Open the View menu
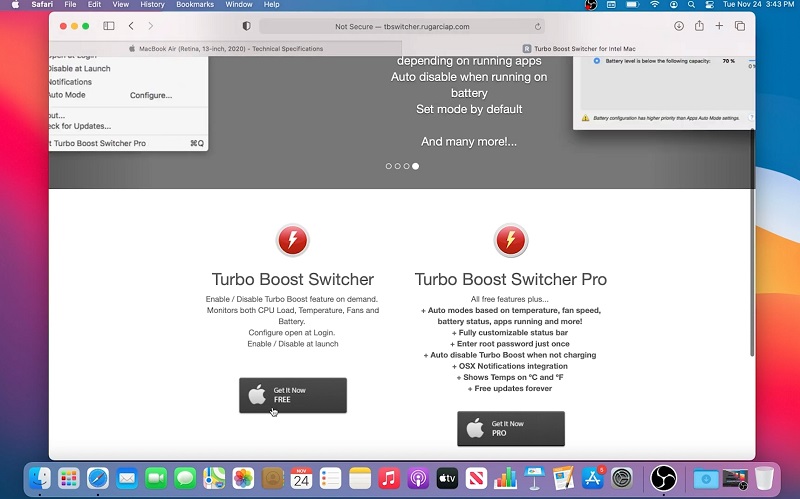The height and width of the screenshot is (499, 800). pyautogui.click(x=120, y=5)
